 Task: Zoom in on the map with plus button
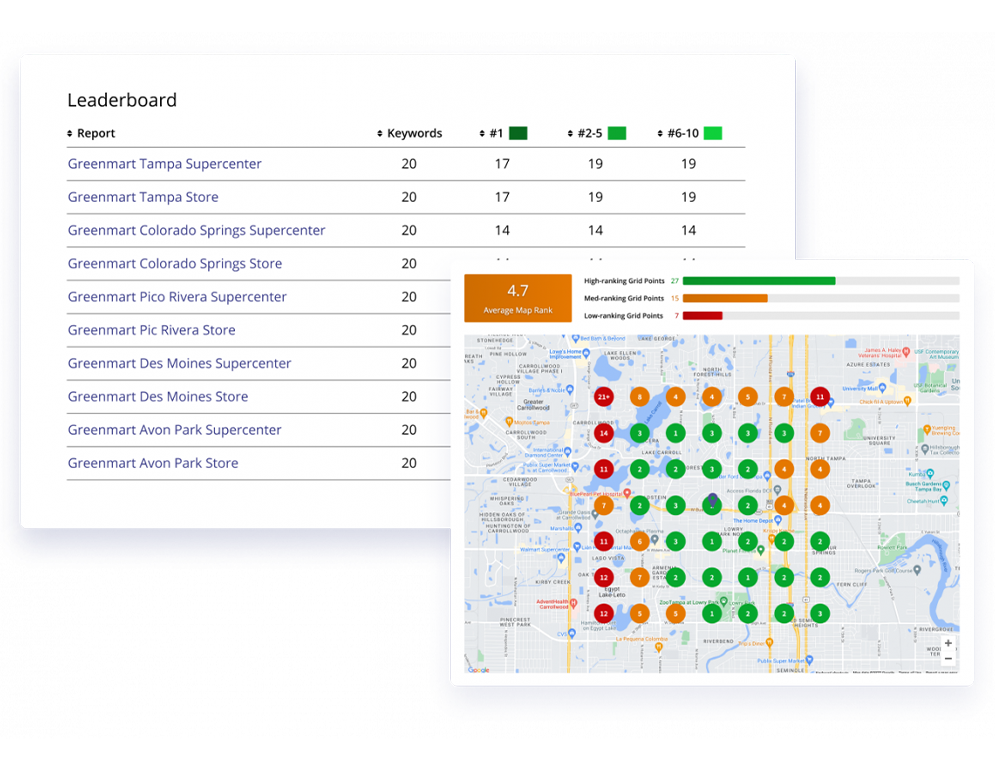point(948,643)
